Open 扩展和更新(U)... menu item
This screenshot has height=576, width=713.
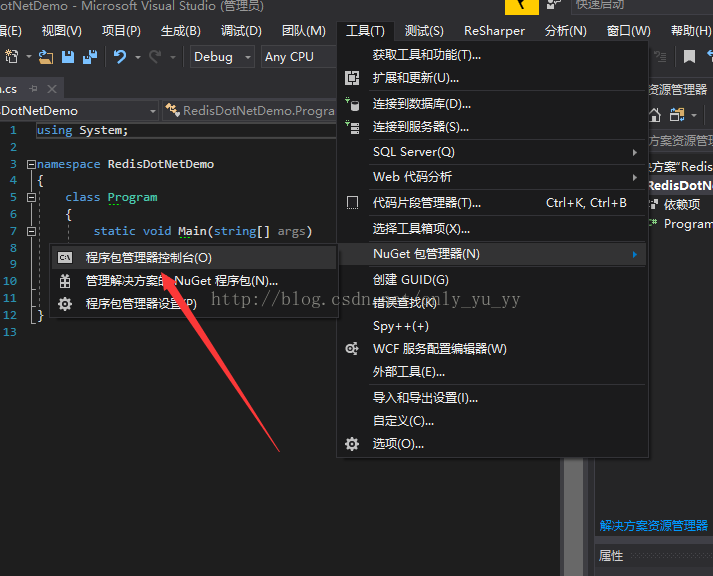[x=416, y=78]
